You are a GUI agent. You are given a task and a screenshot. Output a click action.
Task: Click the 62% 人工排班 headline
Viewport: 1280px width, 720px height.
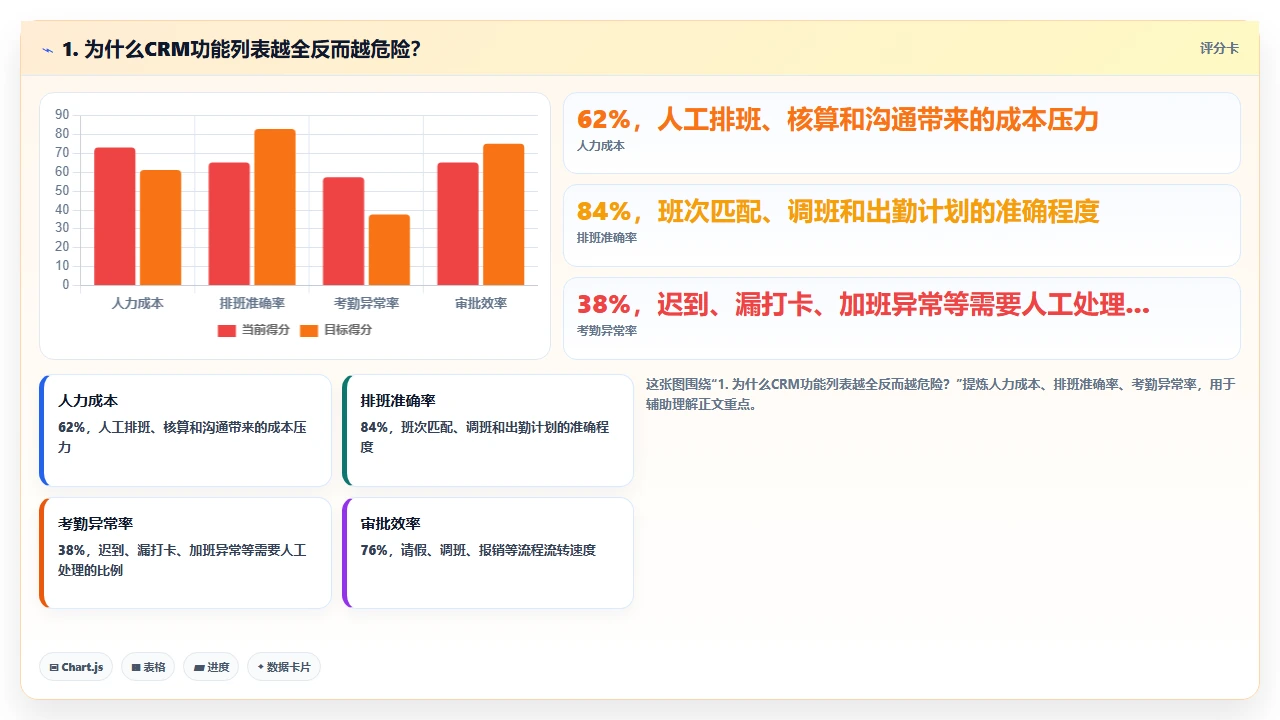tap(838, 120)
